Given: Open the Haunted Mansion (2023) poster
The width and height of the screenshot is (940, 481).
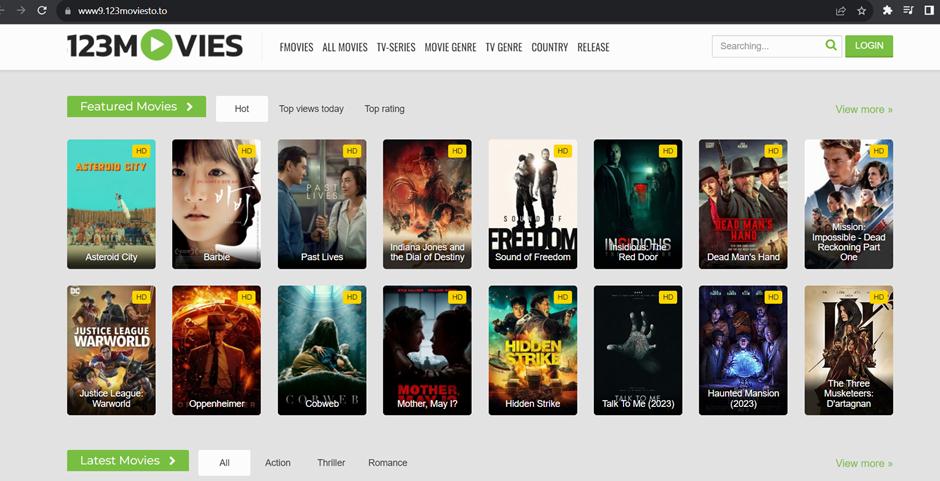Looking at the screenshot, I should point(743,350).
